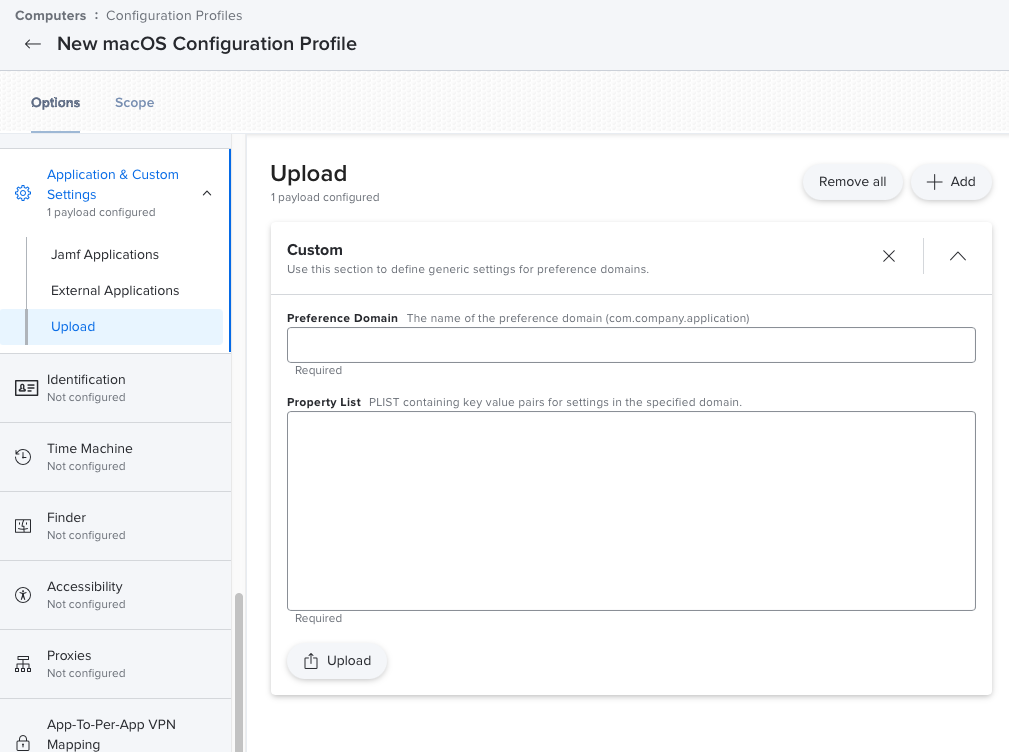The image size is (1009, 752).
Task: Remove the Custom payload with the X
Action: (888, 256)
